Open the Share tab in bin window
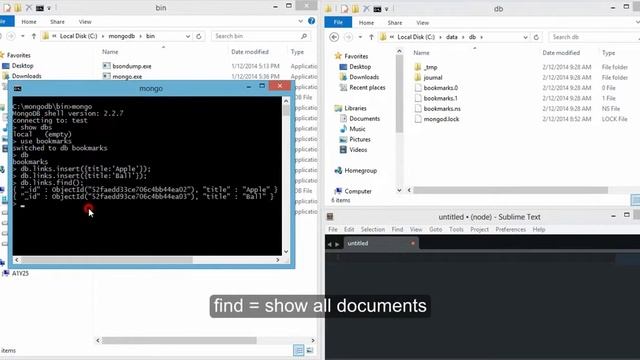Image resolution: width=640 pixels, height=360 pixels. [57, 22]
